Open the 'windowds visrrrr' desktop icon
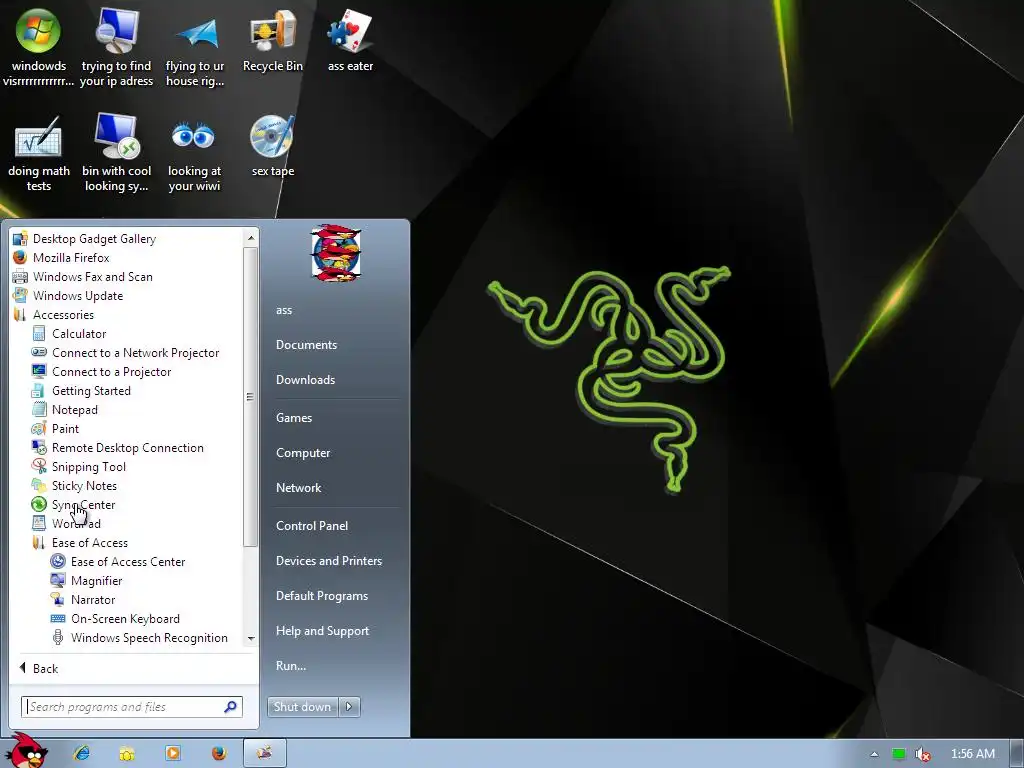The height and width of the screenshot is (768, 1024). coord(39,46)
